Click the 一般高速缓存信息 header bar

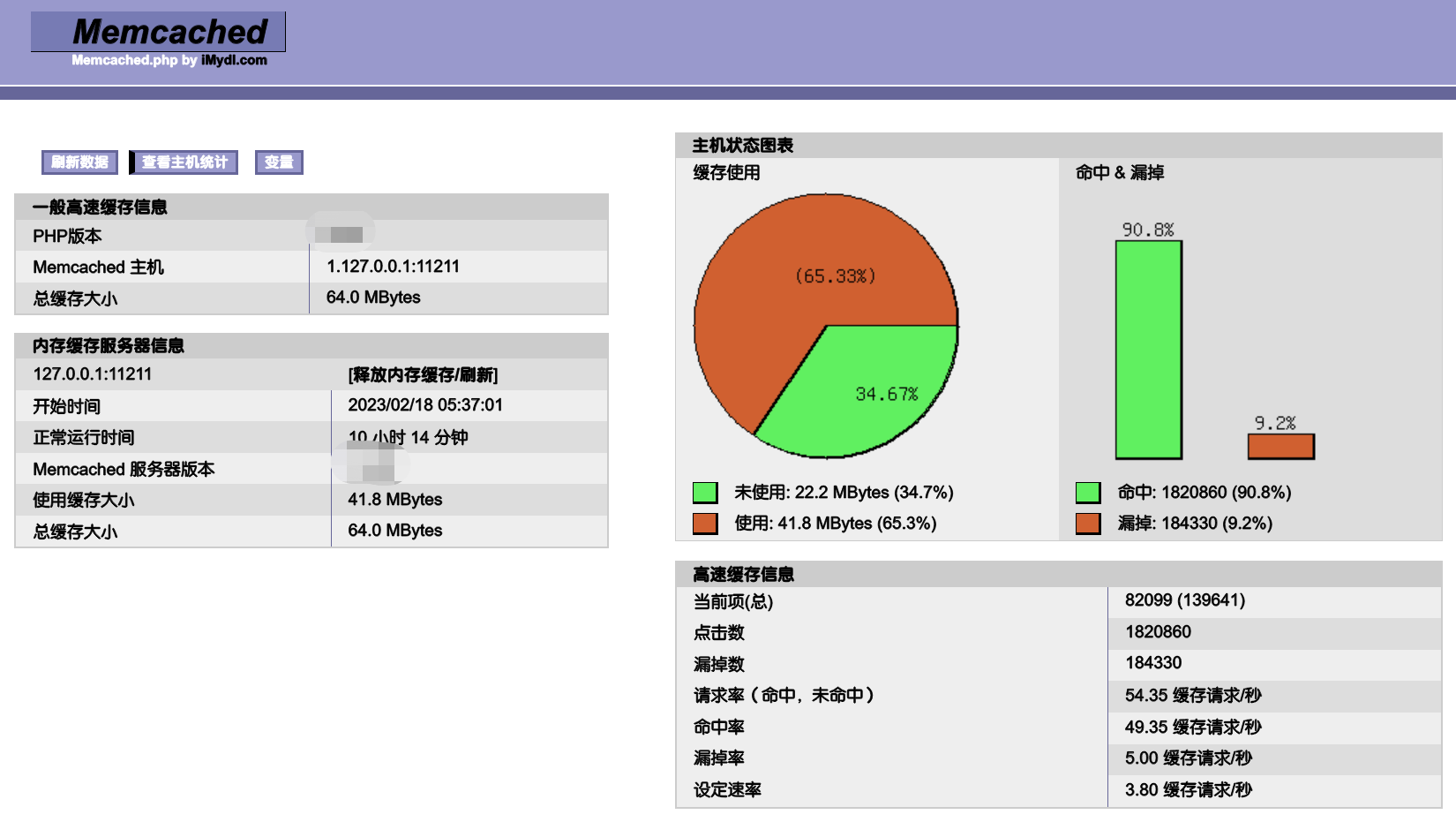pos(101,207)
